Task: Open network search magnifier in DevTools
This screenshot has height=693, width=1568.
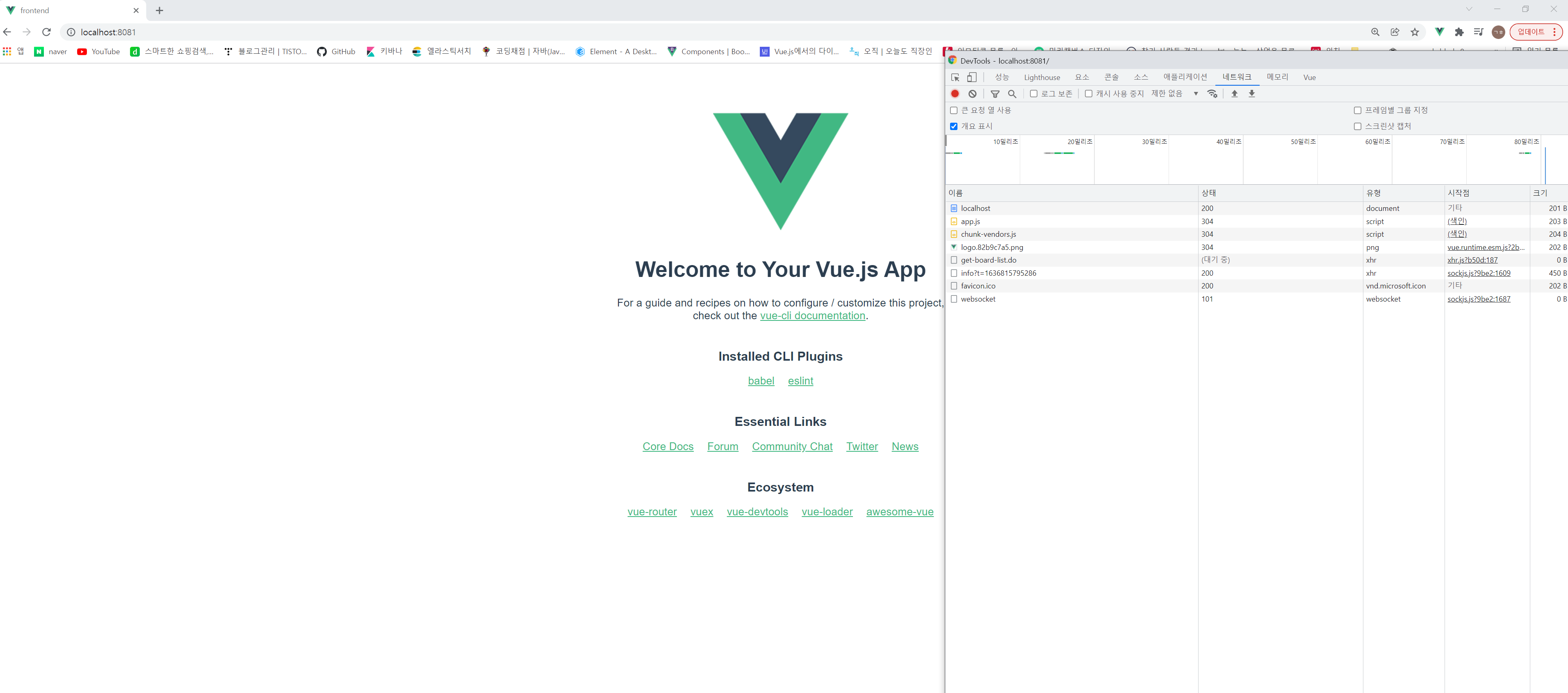Action: [1012, 94]
